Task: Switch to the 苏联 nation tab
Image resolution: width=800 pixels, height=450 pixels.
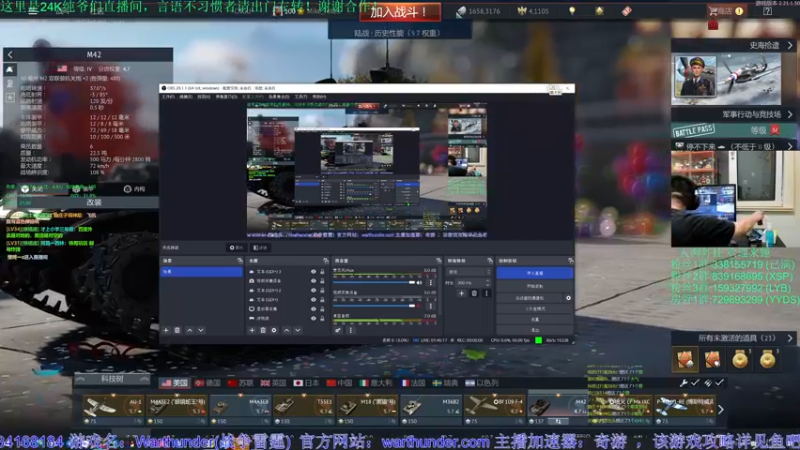Action: coord(241,383)
